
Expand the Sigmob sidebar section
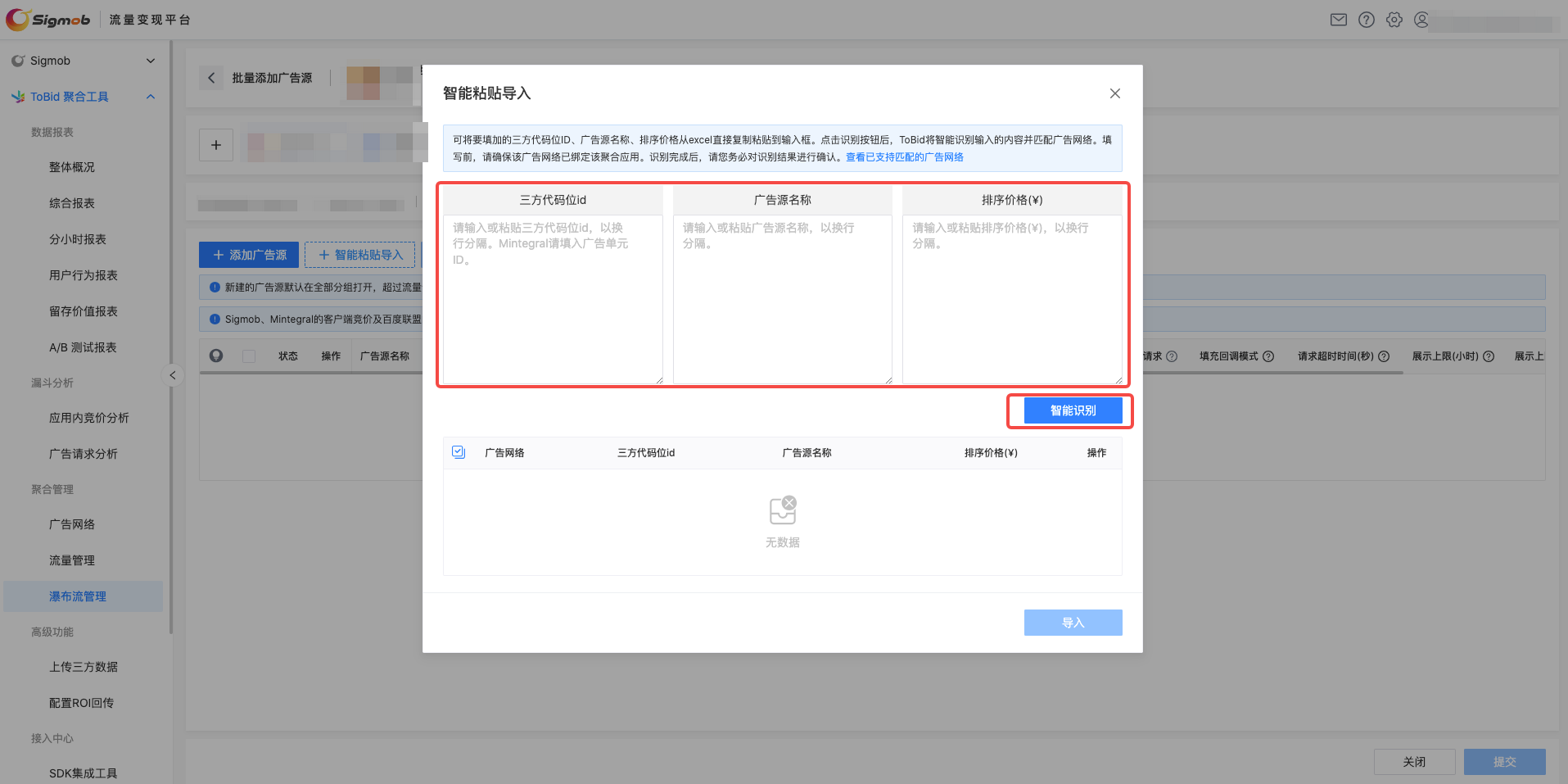[x=151, y=61]
